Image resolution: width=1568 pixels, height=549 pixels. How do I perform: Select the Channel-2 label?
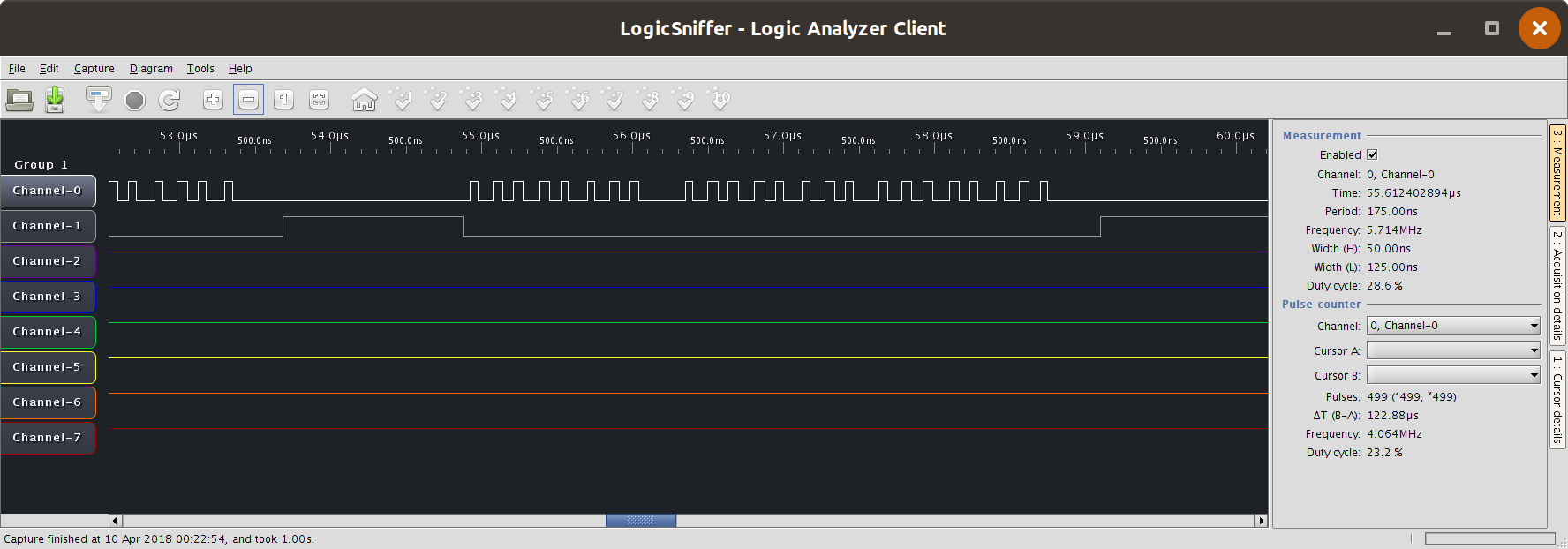48,261
